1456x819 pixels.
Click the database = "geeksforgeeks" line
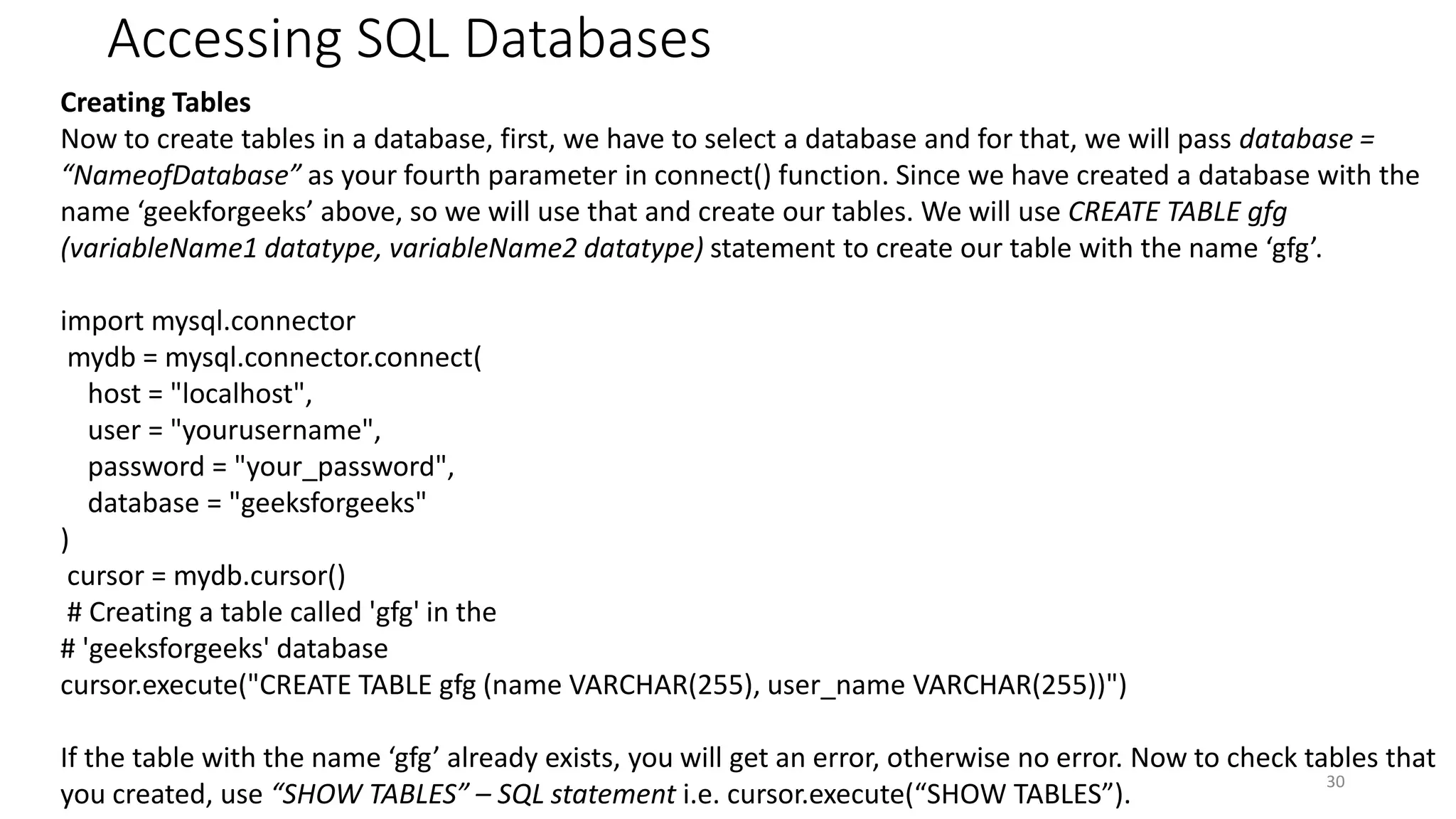(x=257, y=503)
